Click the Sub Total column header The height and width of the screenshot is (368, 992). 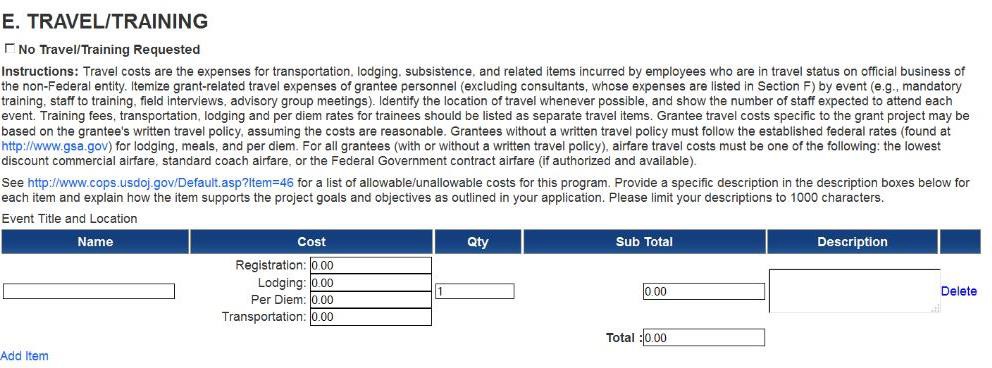click(644, 242)
